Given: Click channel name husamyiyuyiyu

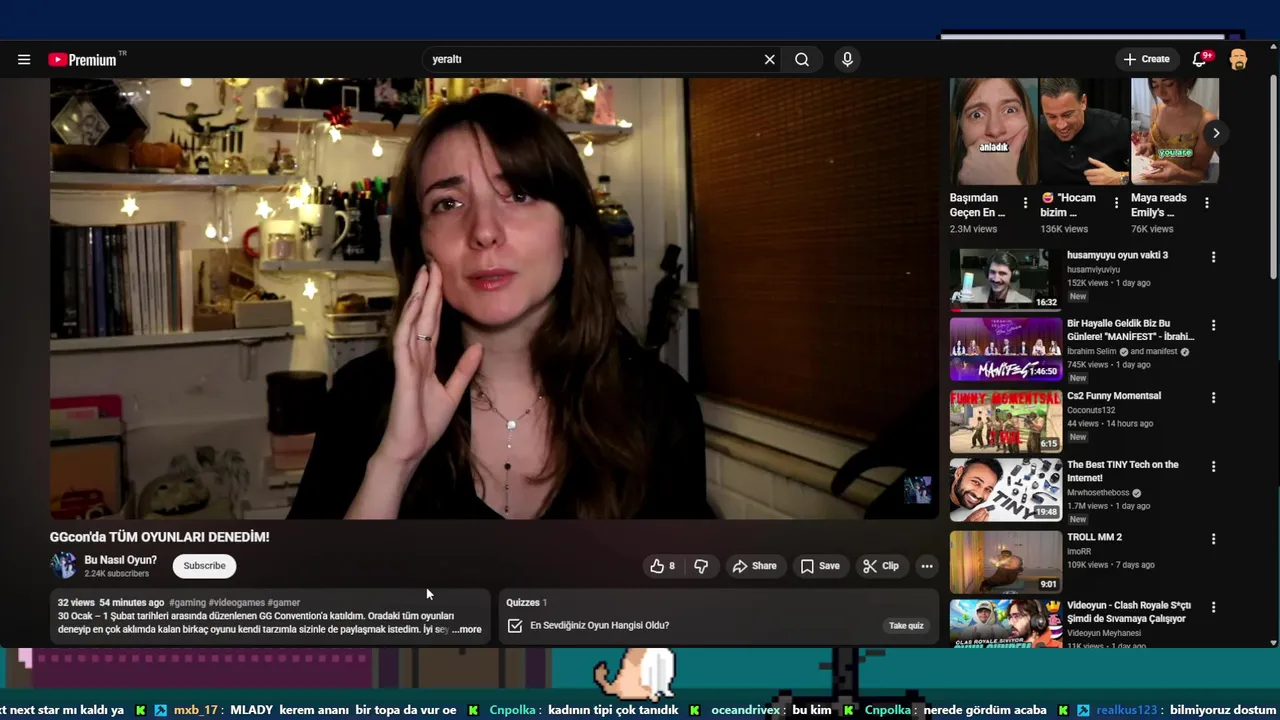Looking at the screenshot, I should point(1093,270).
